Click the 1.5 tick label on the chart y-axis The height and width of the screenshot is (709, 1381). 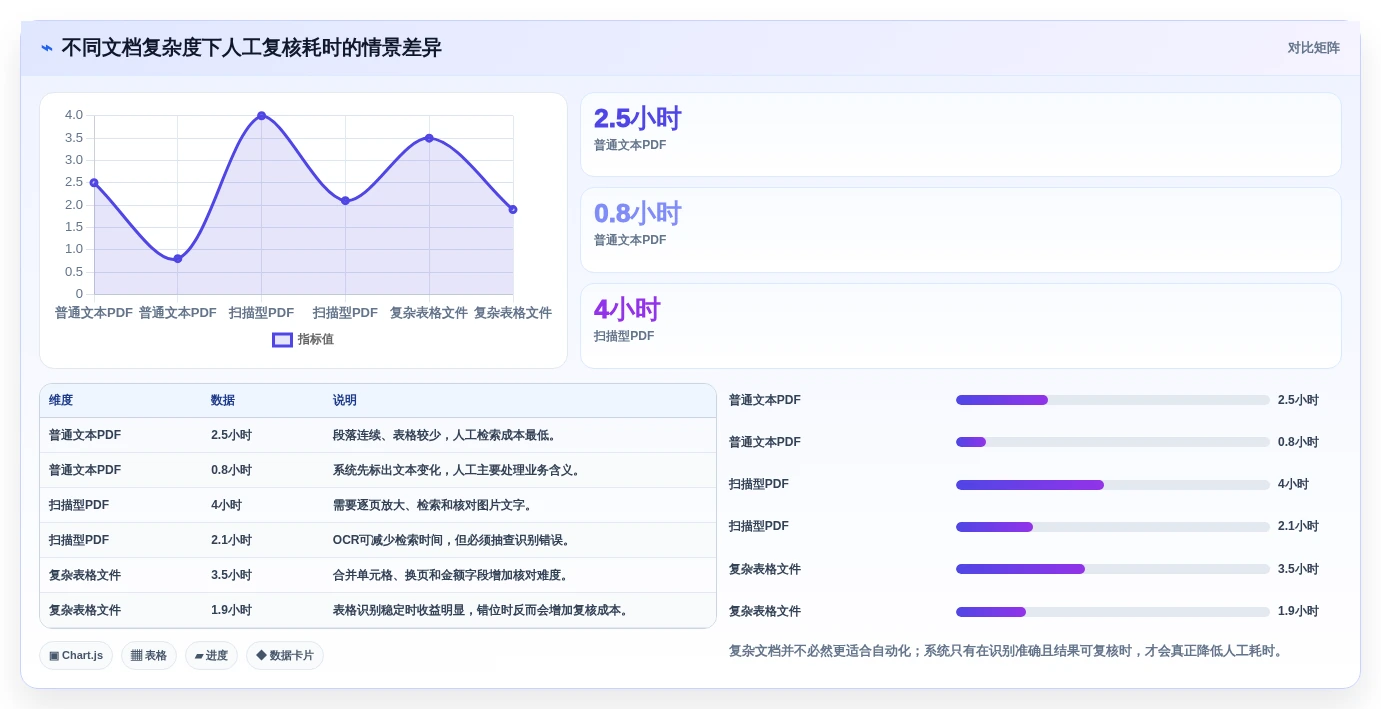74,227
